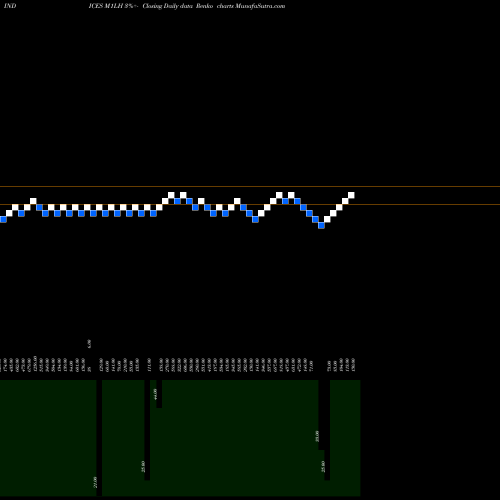
Task: Click the MunafaSutra.com text in the title
Action: pyautogui.click(x=260, y=6)
